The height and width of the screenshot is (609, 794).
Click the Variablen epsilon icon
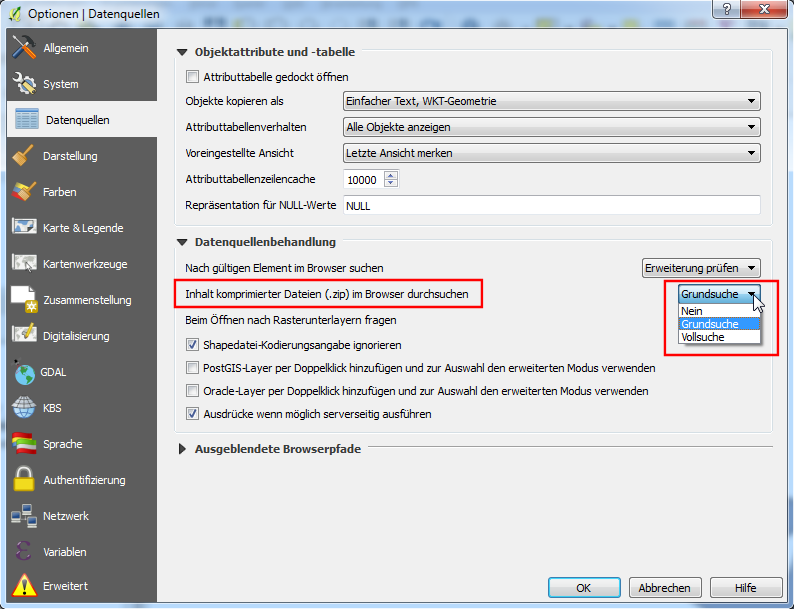pyautogui.click(x=24, y=551)
